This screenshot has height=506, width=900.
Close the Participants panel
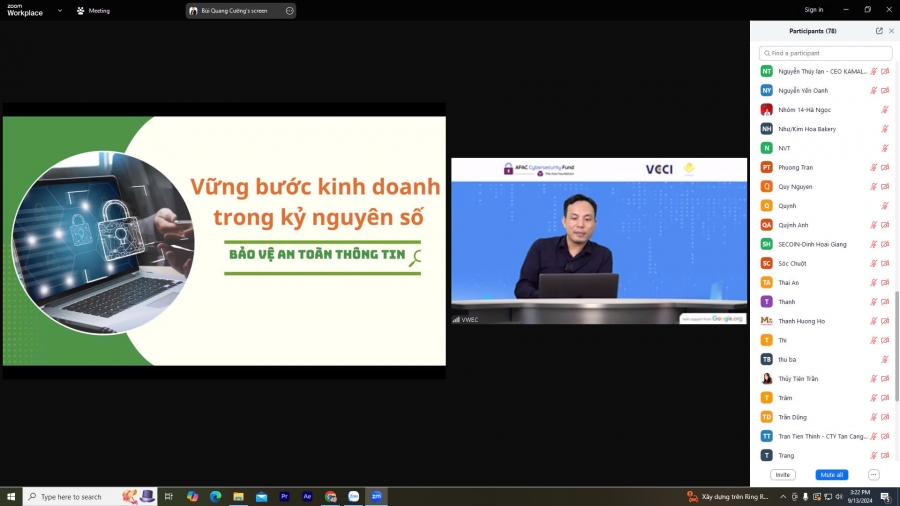pyautogui.click(x=892, y=31)
